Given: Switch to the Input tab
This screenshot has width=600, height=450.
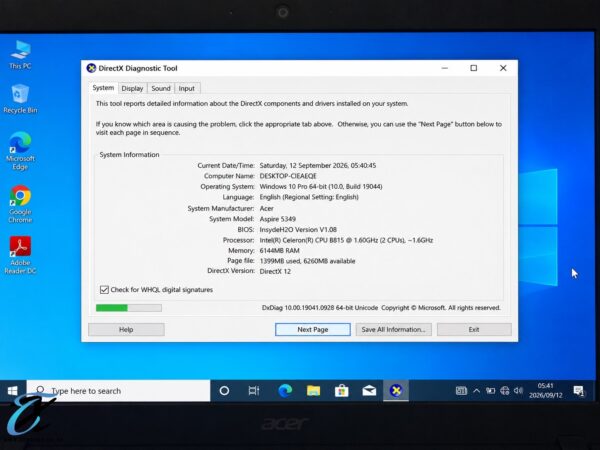Looking at the screenshot, I should [x=187, y=88].
